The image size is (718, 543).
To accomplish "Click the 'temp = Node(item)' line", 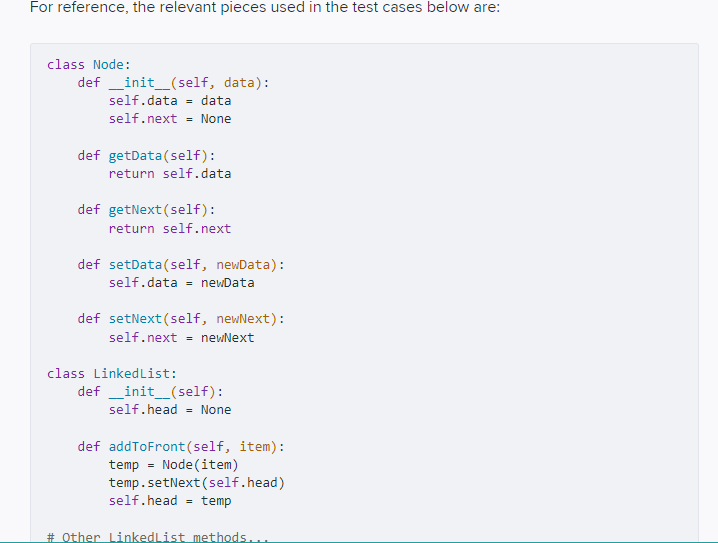I will (x=174, y=465).
